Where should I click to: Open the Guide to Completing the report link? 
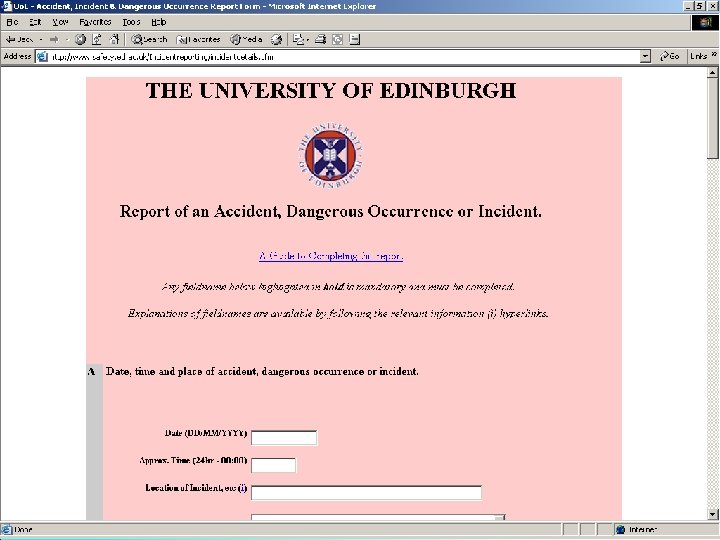(x=331, y=256)
